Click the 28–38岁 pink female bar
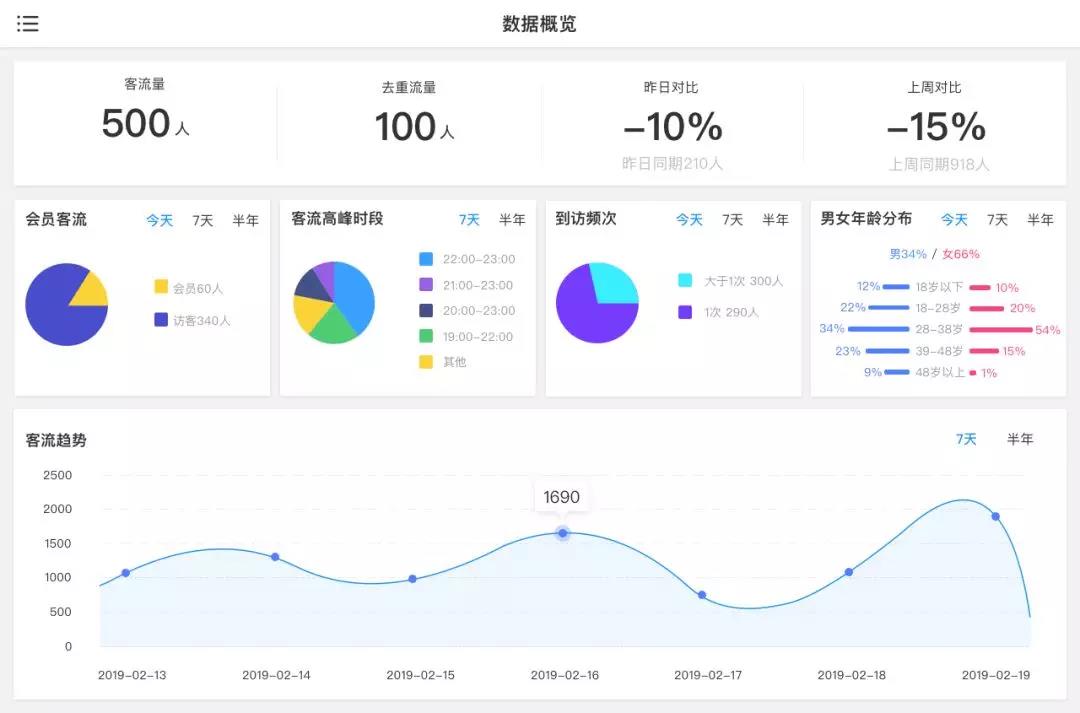1080x713 pixels. pos(1000,329)
